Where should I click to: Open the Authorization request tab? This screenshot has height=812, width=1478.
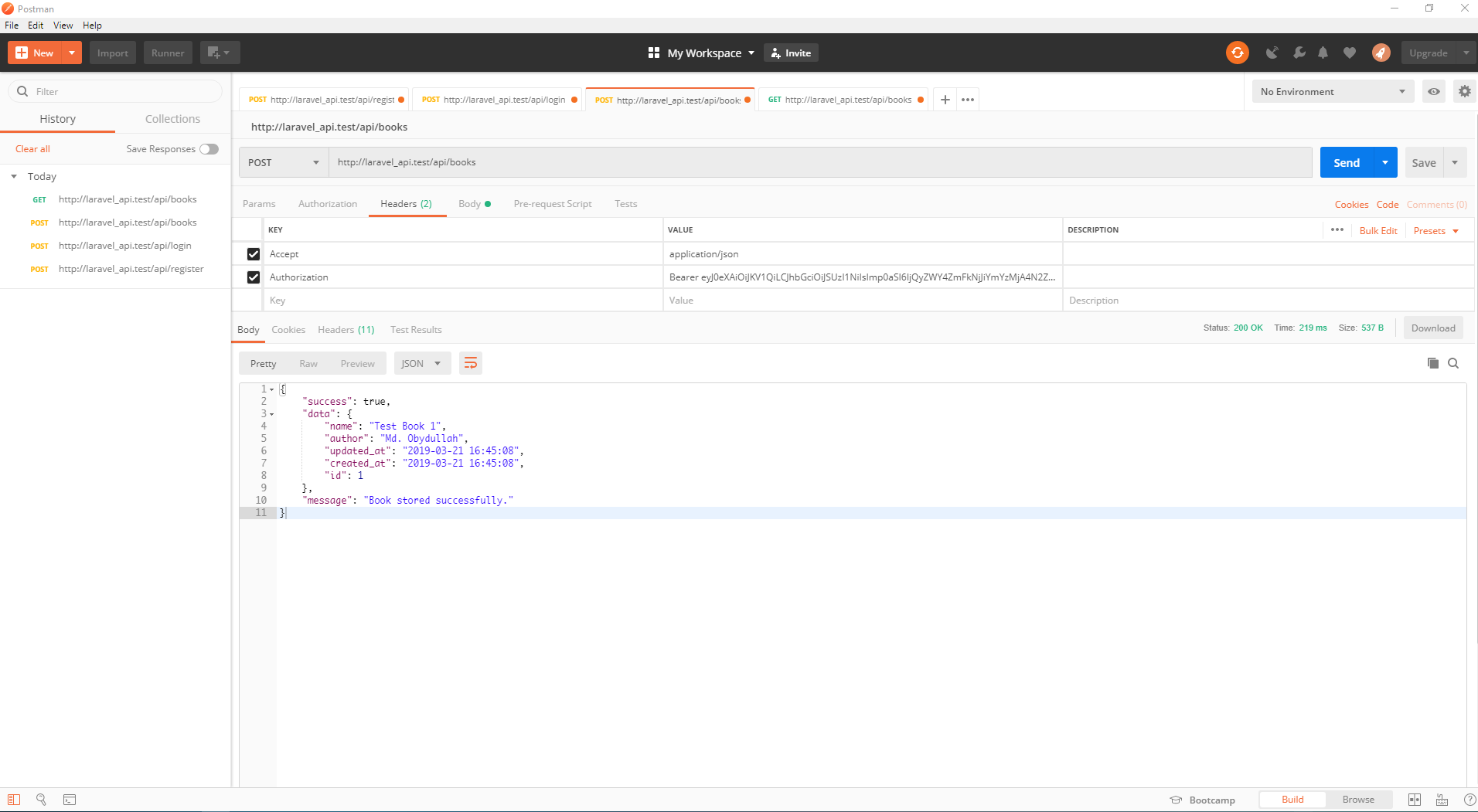(x=328, y=204)
